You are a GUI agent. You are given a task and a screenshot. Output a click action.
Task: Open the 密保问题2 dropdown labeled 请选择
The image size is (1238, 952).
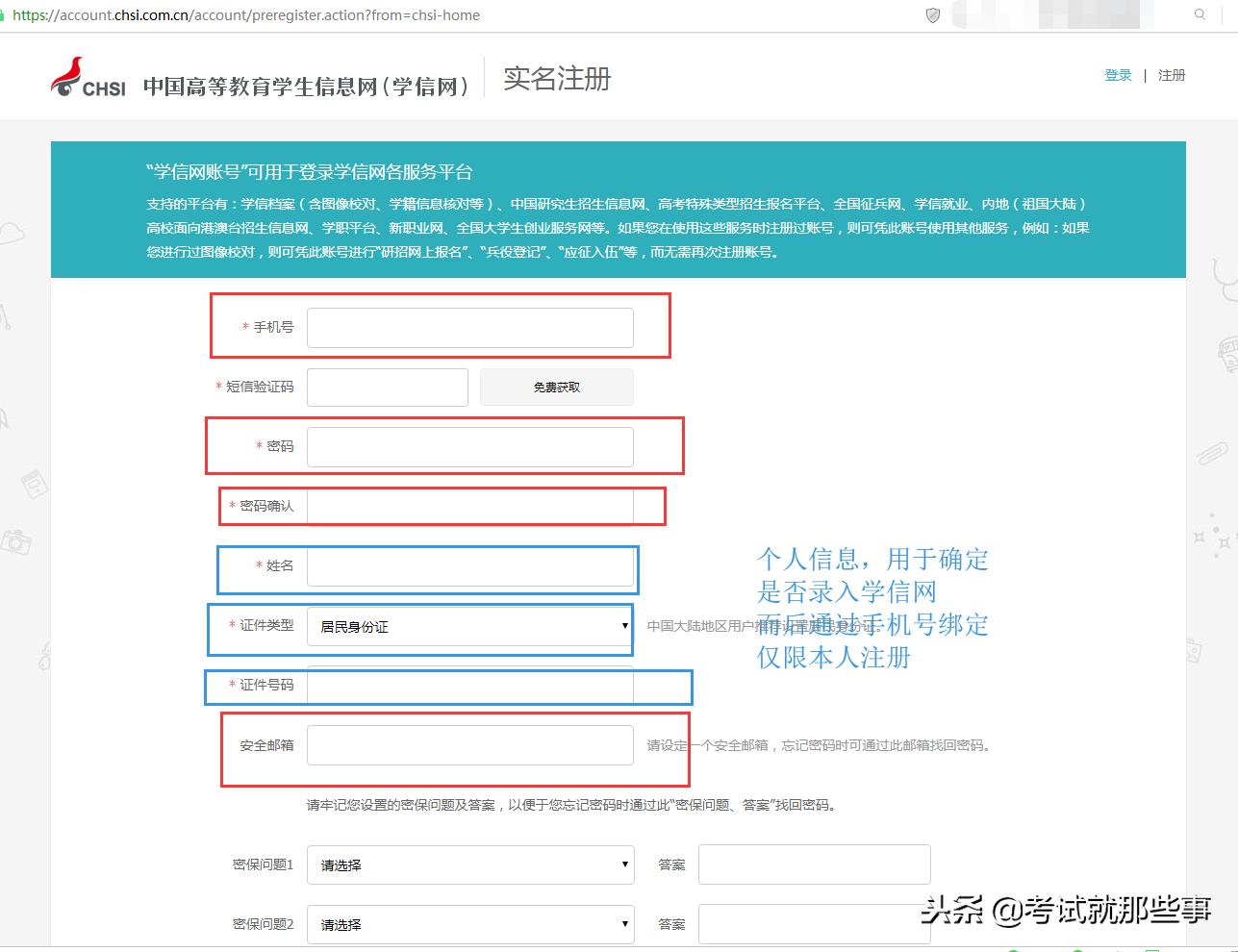pyautogui.click(x=468, y=924)
